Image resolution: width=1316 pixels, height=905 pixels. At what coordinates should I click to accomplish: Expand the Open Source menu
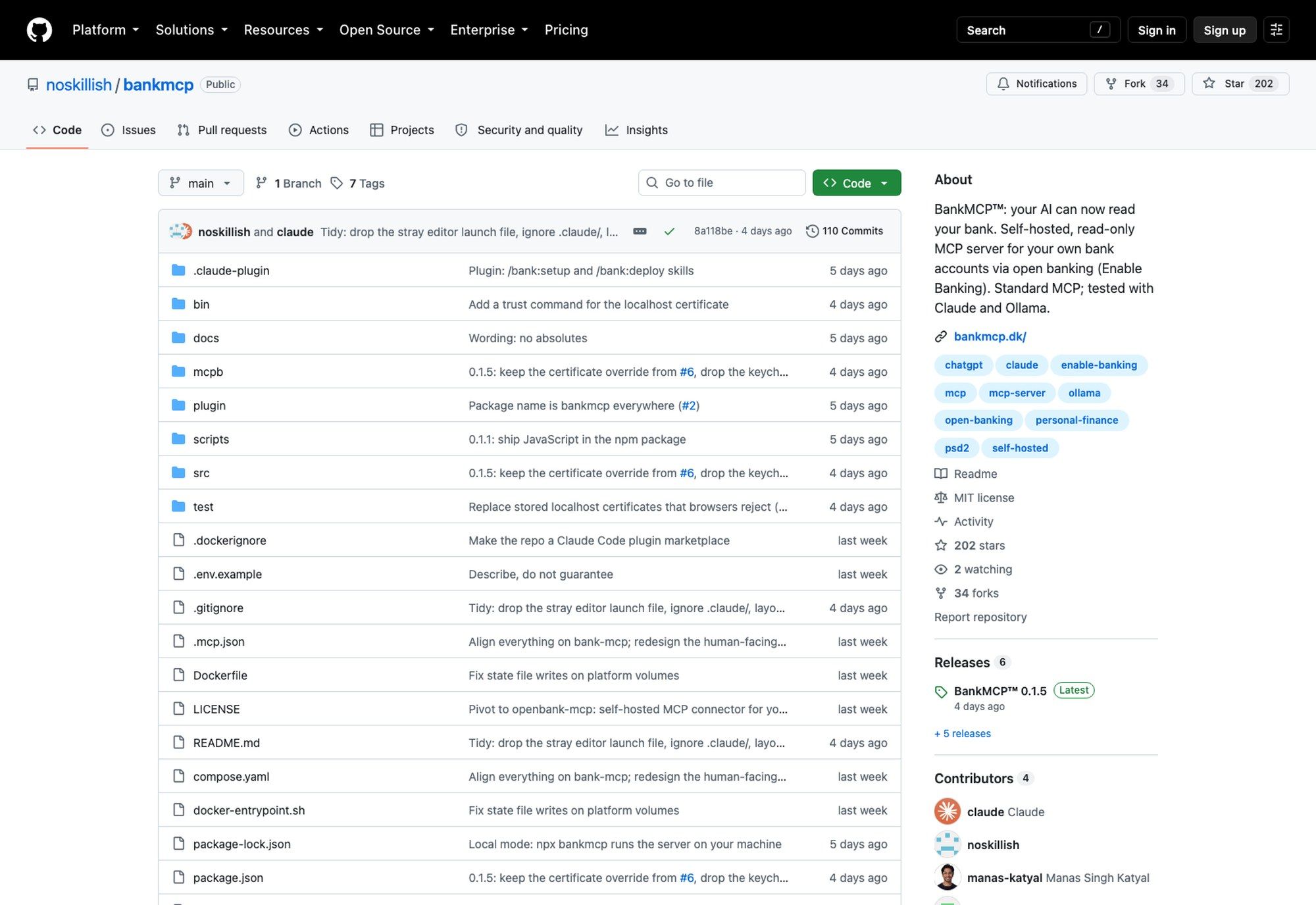coord(387,30)
